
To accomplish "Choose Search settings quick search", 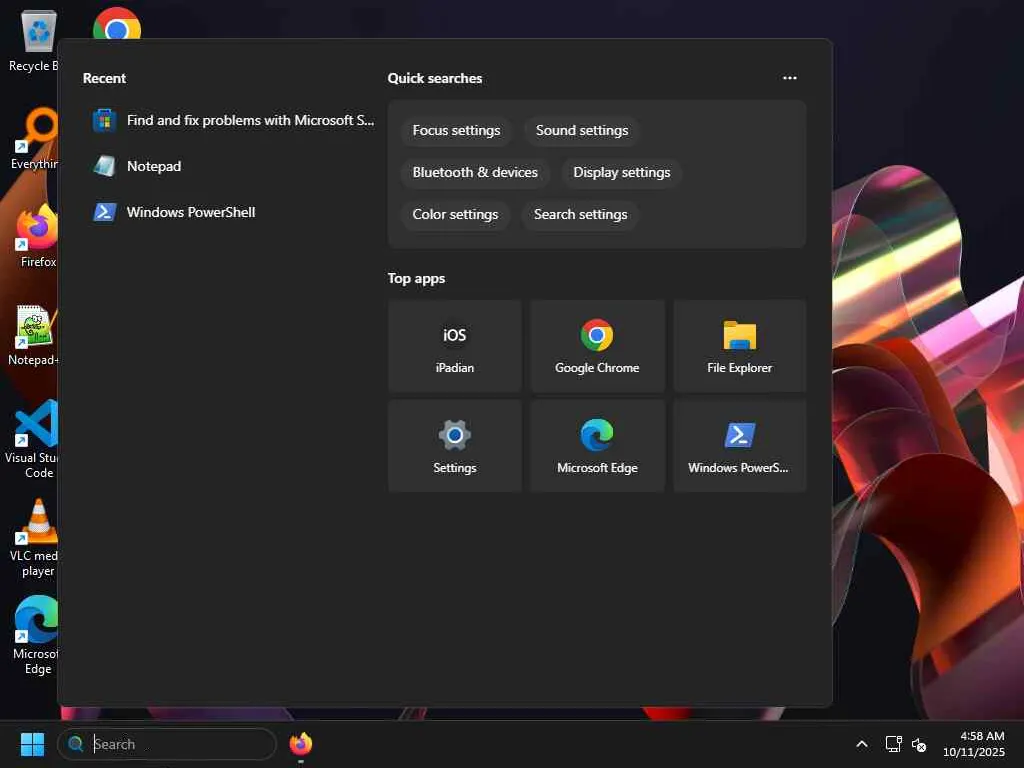I will click(x=580, y=214).
